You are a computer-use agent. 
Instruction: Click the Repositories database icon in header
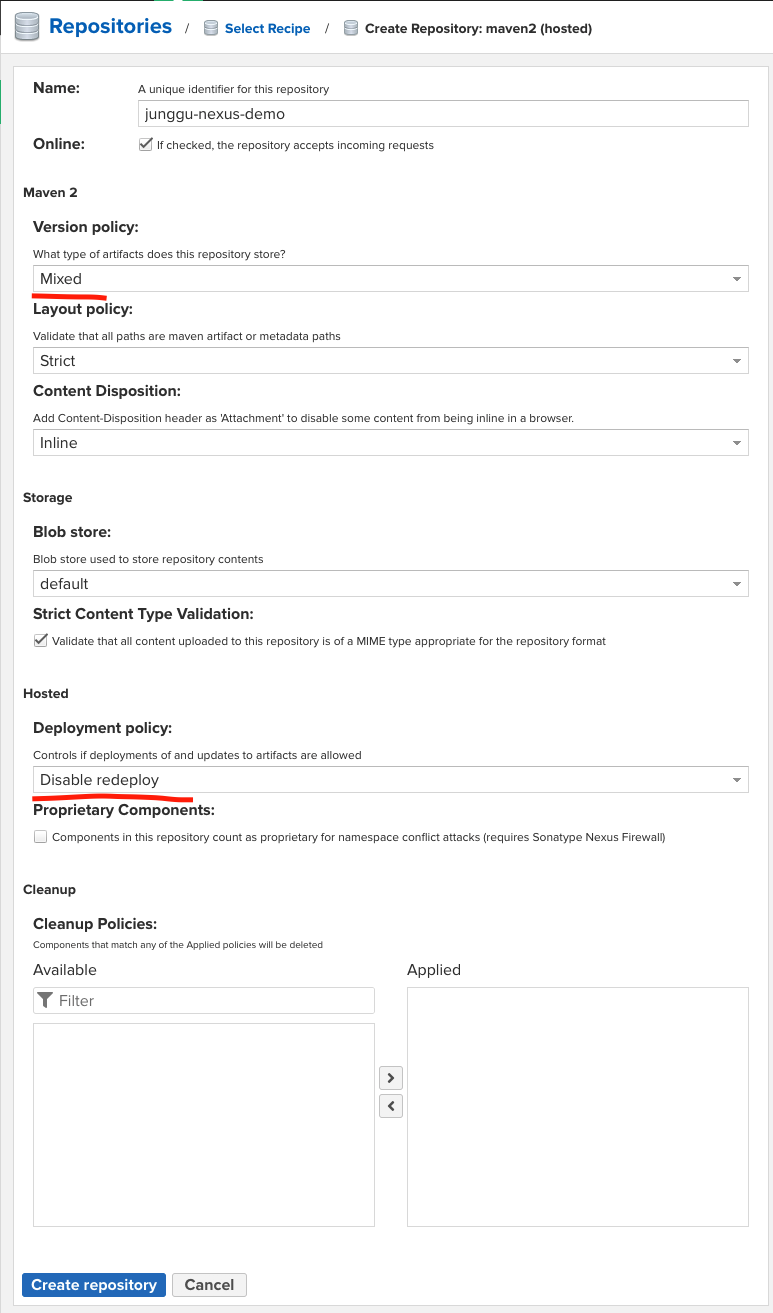(x=27, y=27)
